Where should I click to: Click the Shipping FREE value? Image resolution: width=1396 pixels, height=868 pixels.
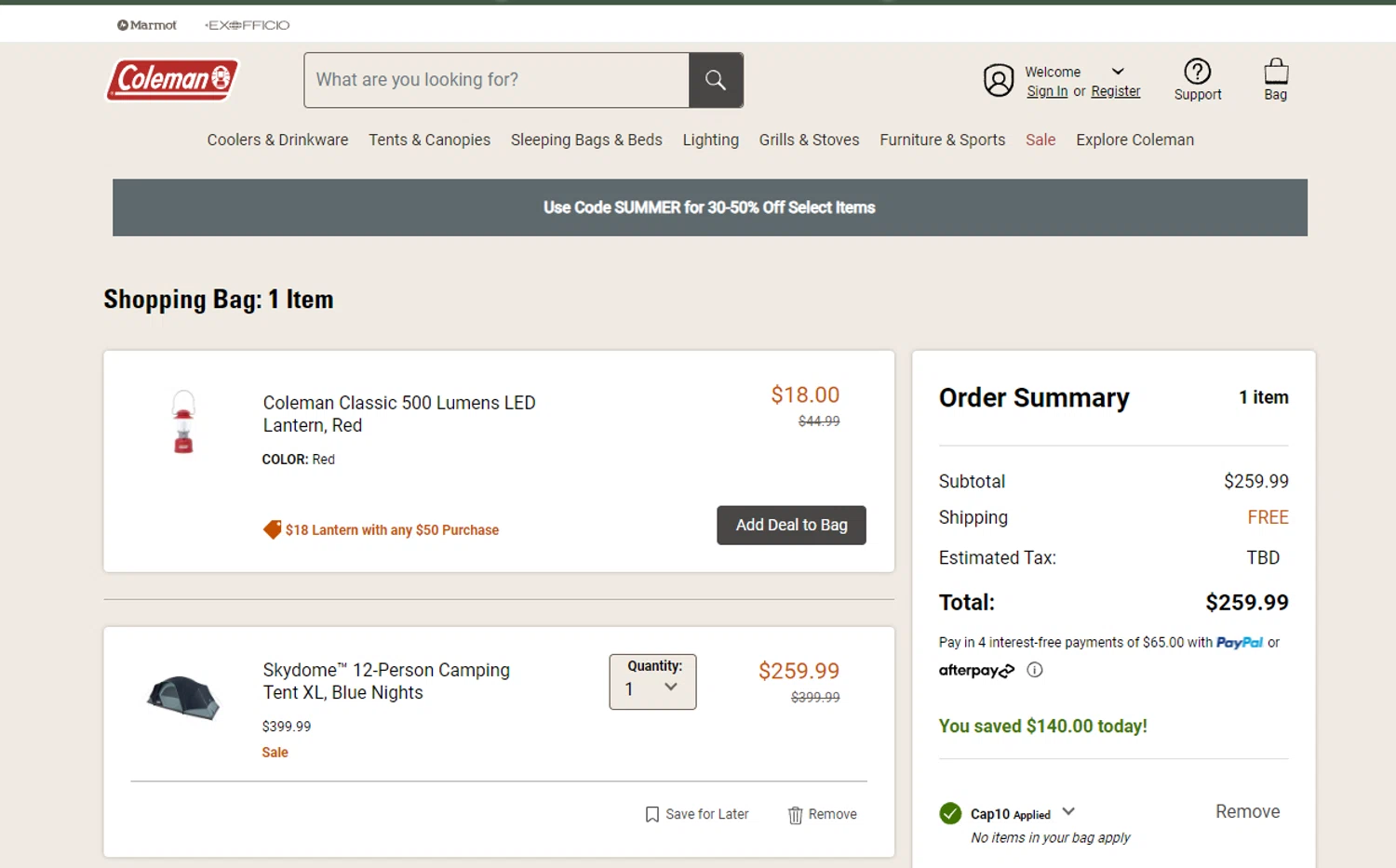click(1268, 517)
